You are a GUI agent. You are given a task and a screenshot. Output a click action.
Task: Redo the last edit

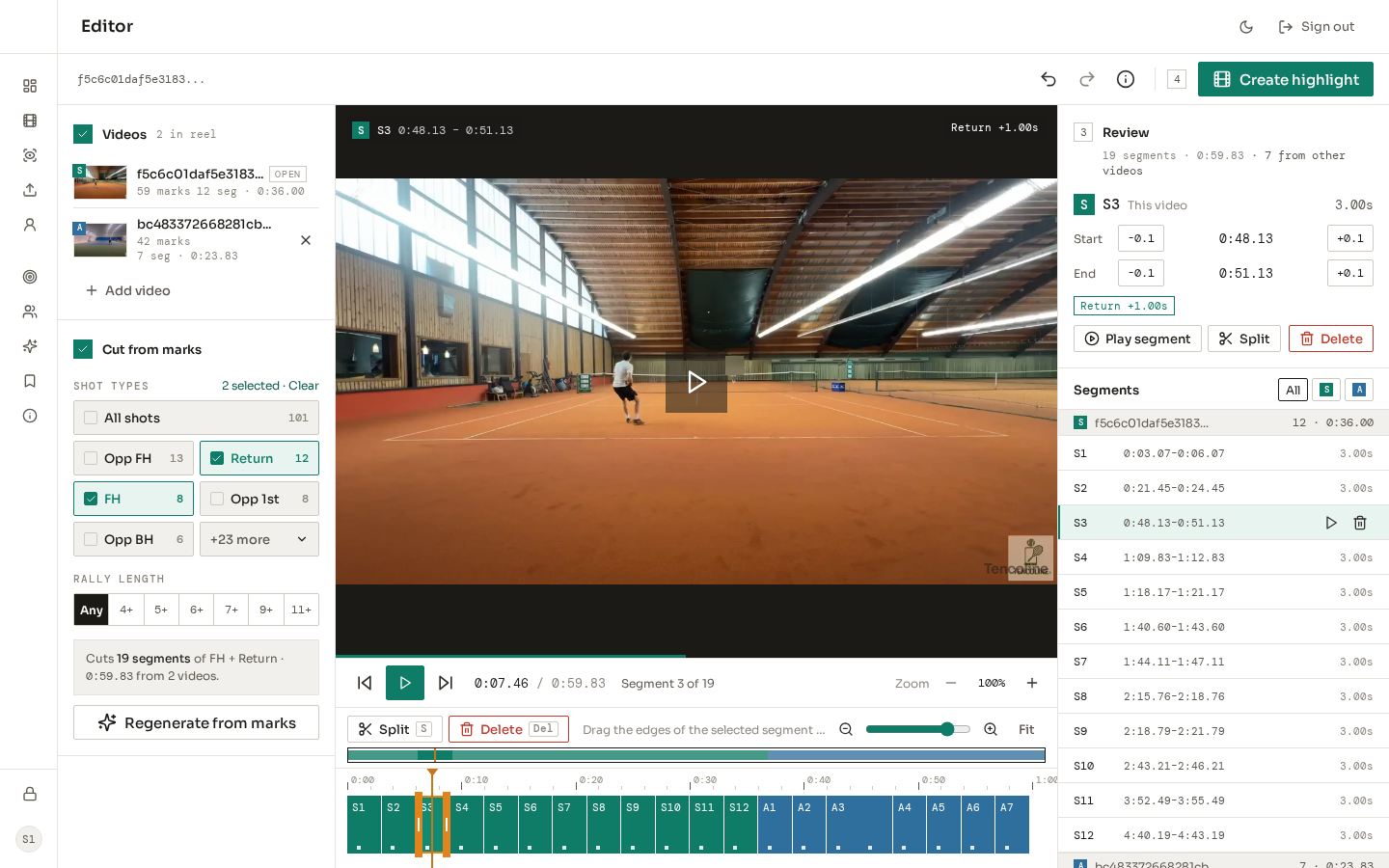point(1087,79)
